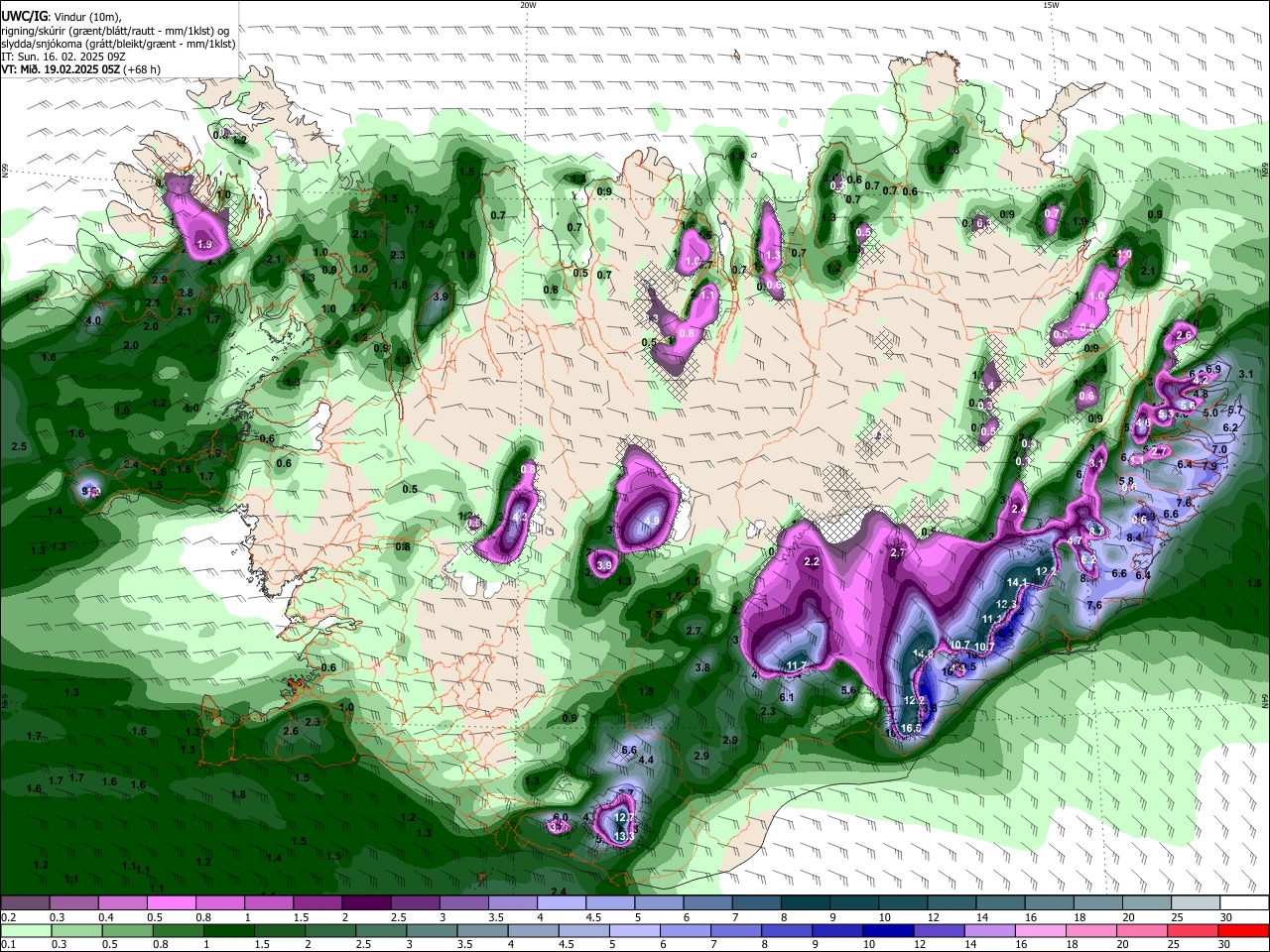Click the bright pink swatch between 0.5 and 0.8, top row
The height and width of the screenshot is (952, 1270).
(172, 903)
